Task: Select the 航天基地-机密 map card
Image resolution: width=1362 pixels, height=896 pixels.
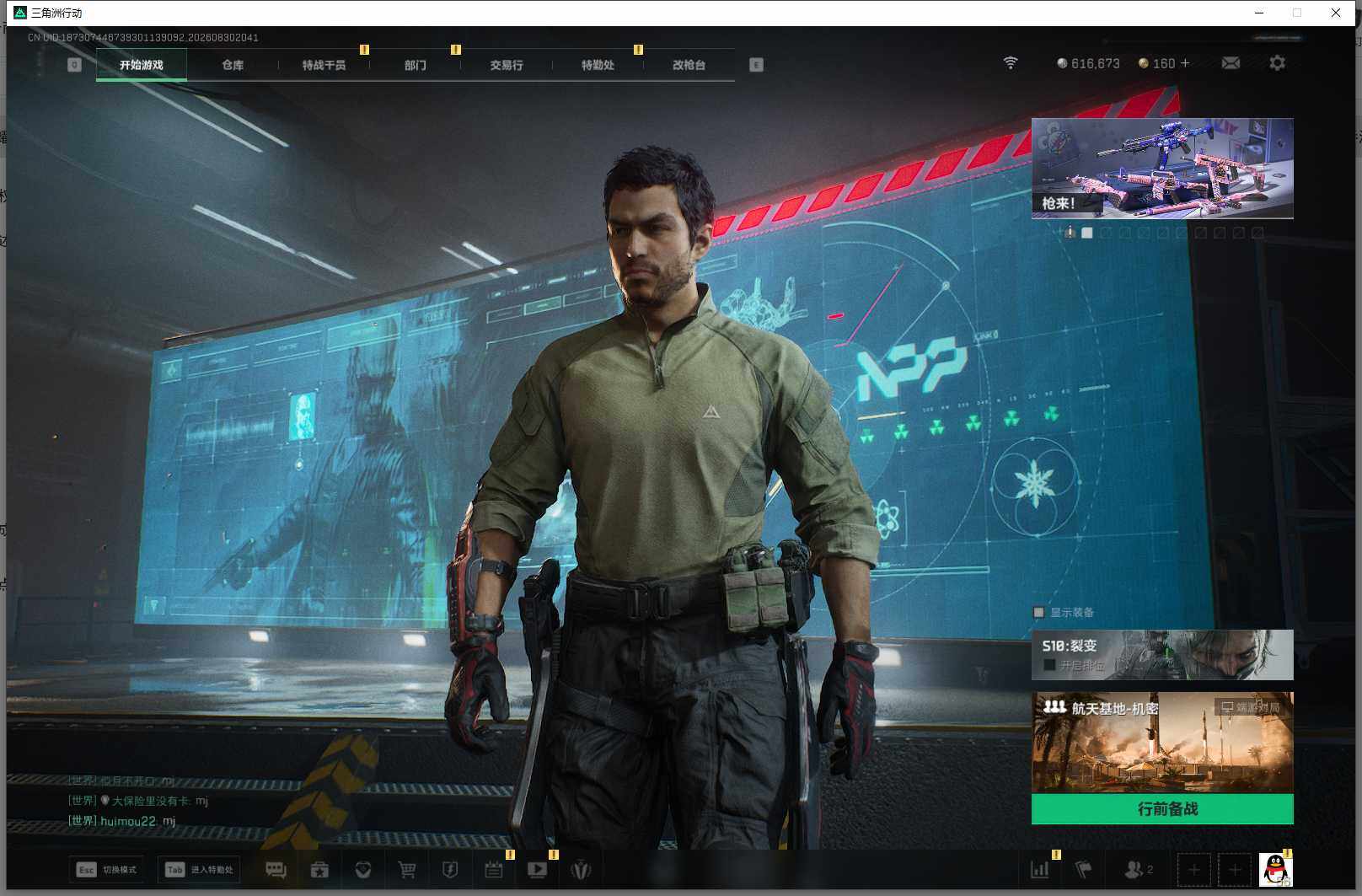Action: coord(1162,743)
